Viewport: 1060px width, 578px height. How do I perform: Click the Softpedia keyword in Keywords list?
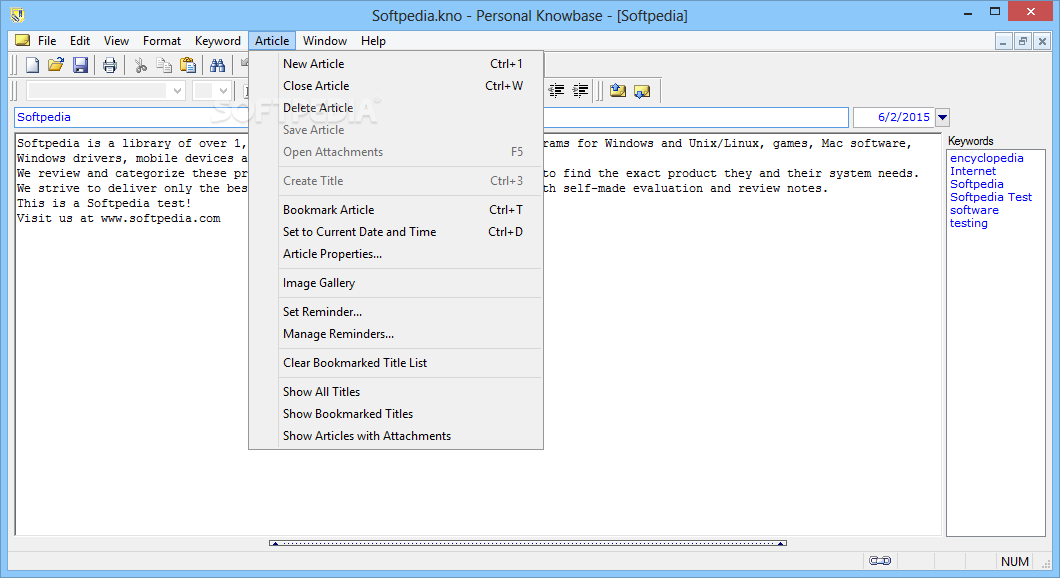[976, 184]
